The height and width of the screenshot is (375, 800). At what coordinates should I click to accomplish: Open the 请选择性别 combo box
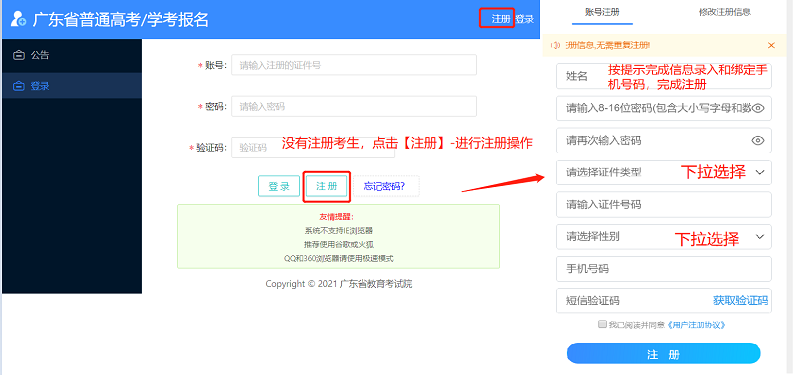664,237
